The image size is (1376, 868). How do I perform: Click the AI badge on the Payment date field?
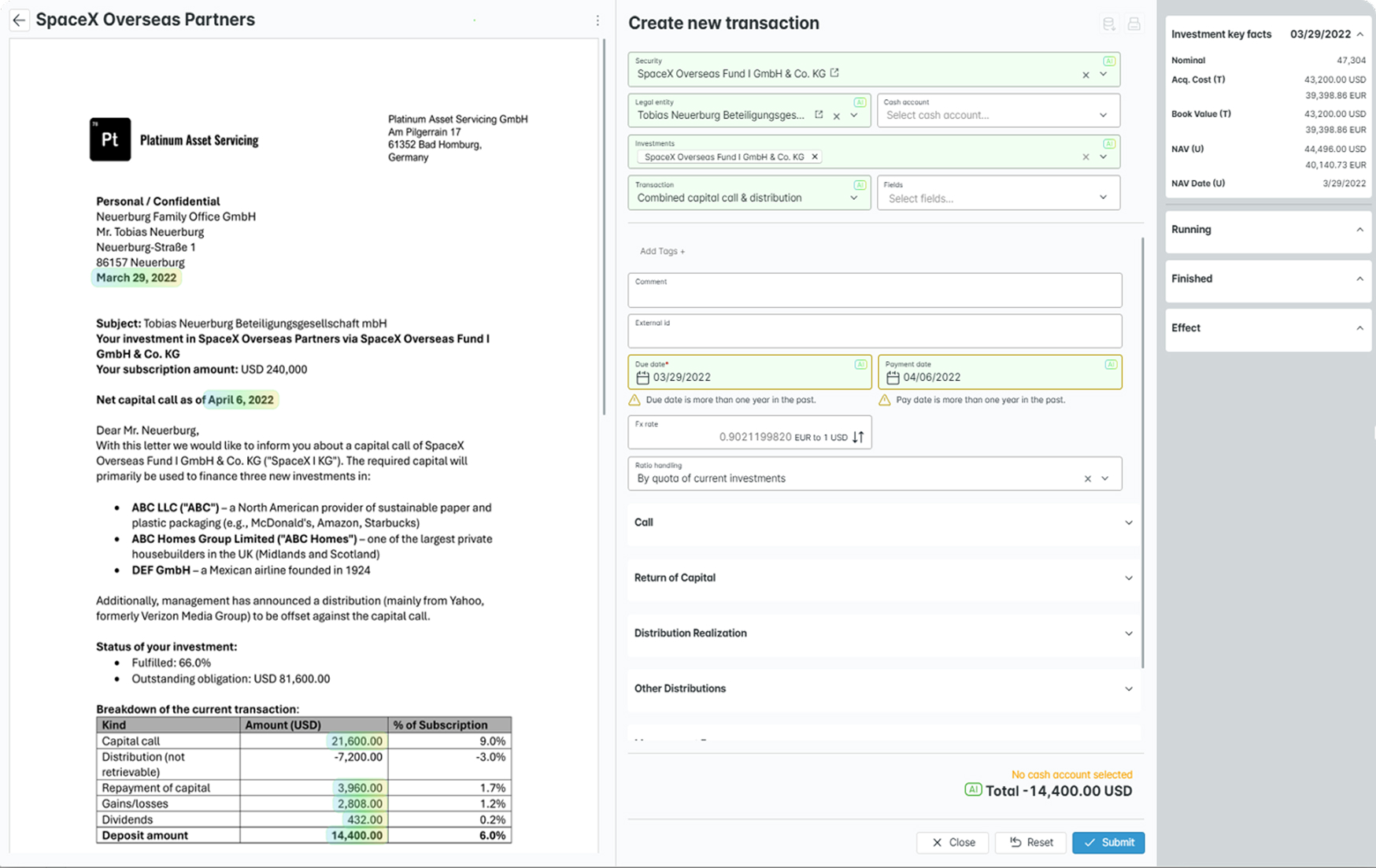tap(1110, 364)
